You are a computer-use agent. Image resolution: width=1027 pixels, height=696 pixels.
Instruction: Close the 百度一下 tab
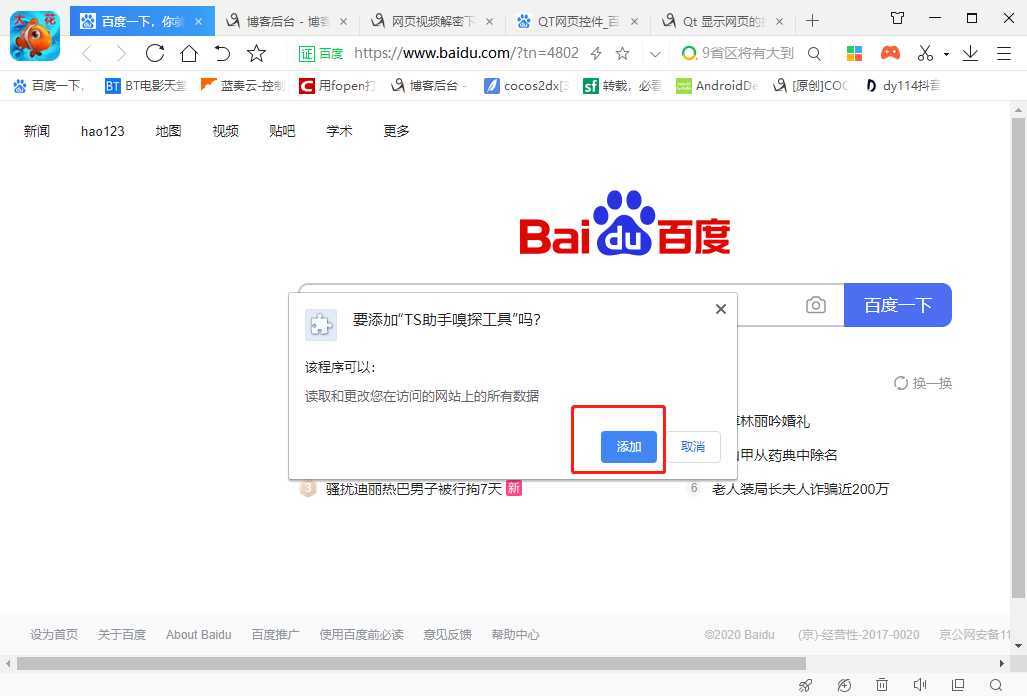198,22
